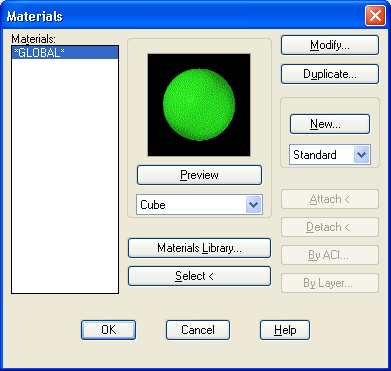Click the Standard material type combo box
The image size is (391, 371).
pyautogui.click(x=330, y=155)
